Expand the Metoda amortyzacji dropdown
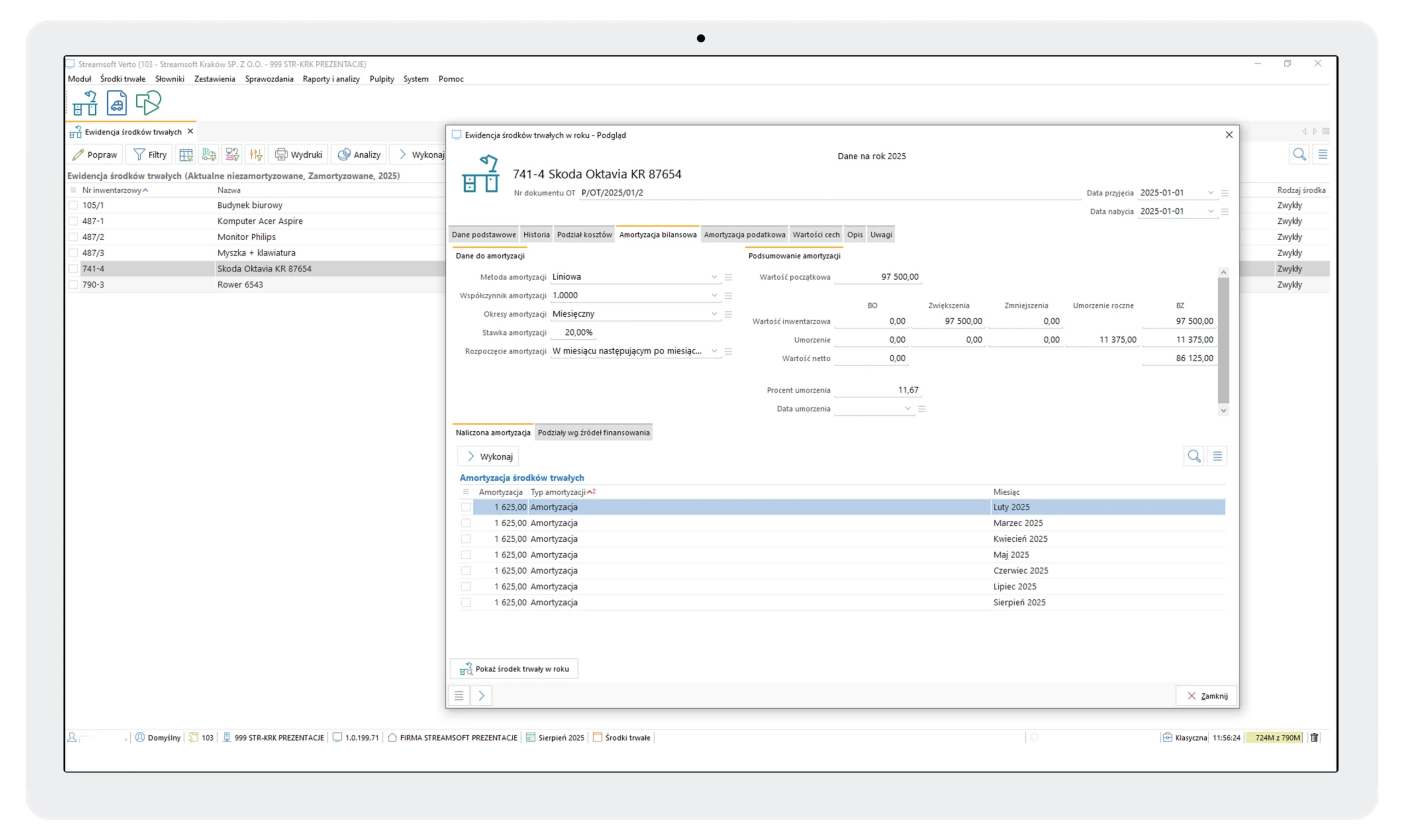The image size is (1401, 840). click(x=714, y=277)
